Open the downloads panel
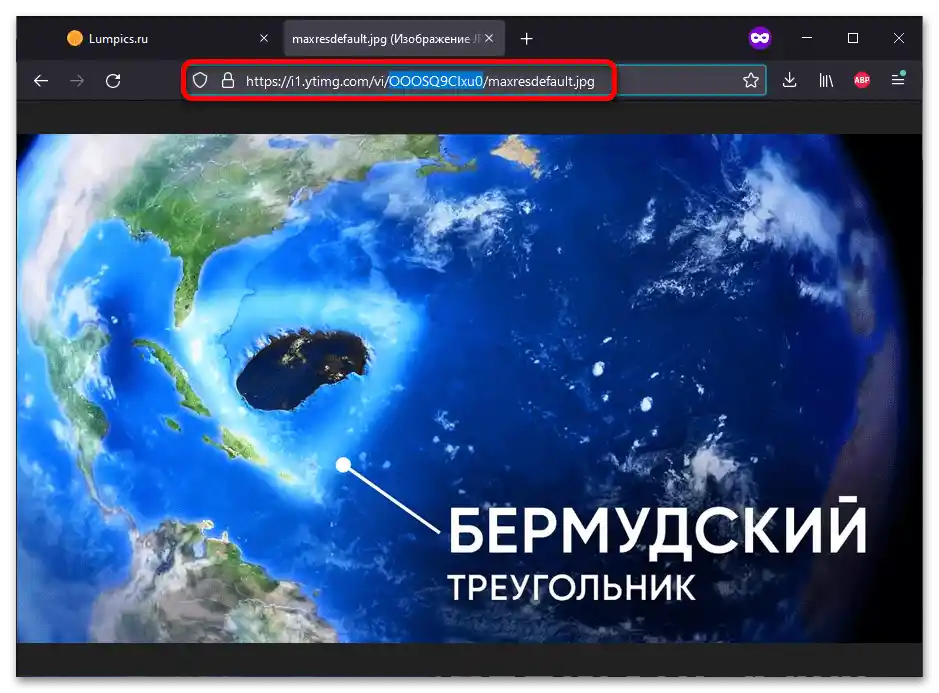 click(x=789, y=80)
